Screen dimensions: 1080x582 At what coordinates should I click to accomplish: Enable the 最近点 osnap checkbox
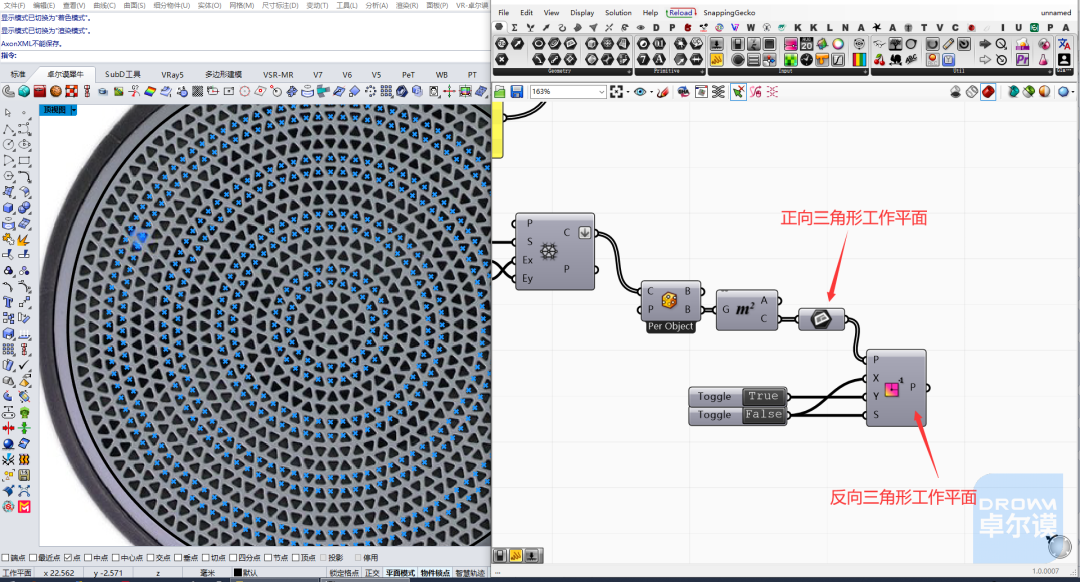(32, 557)
